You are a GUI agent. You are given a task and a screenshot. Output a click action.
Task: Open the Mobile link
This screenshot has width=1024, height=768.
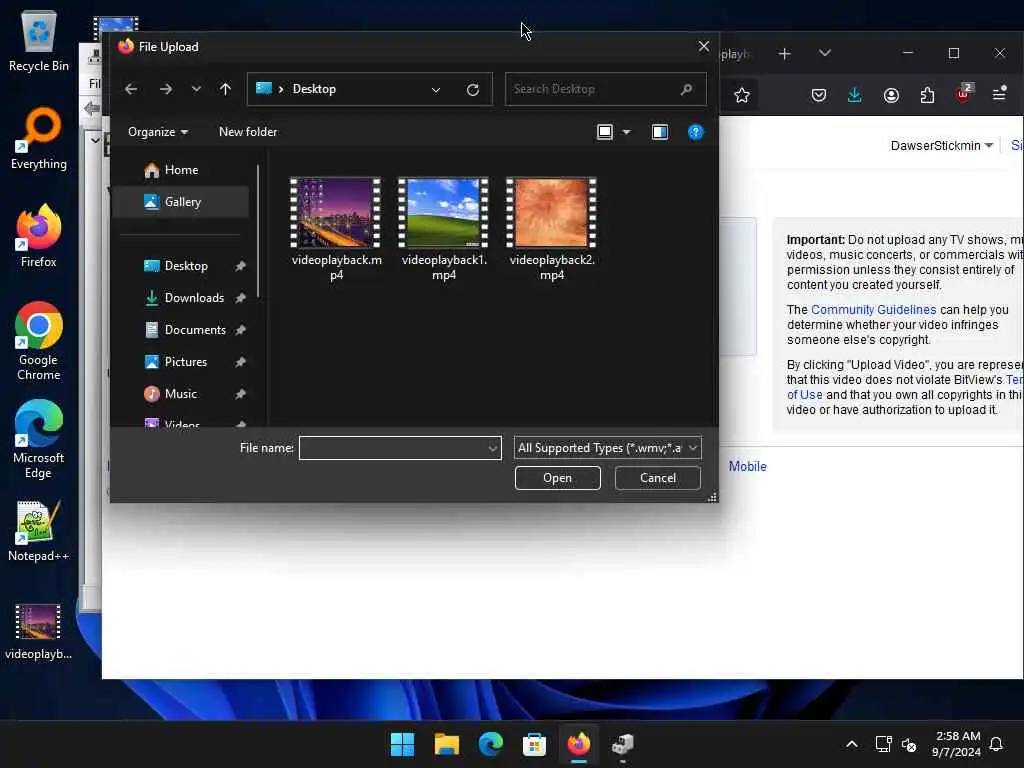747,466
